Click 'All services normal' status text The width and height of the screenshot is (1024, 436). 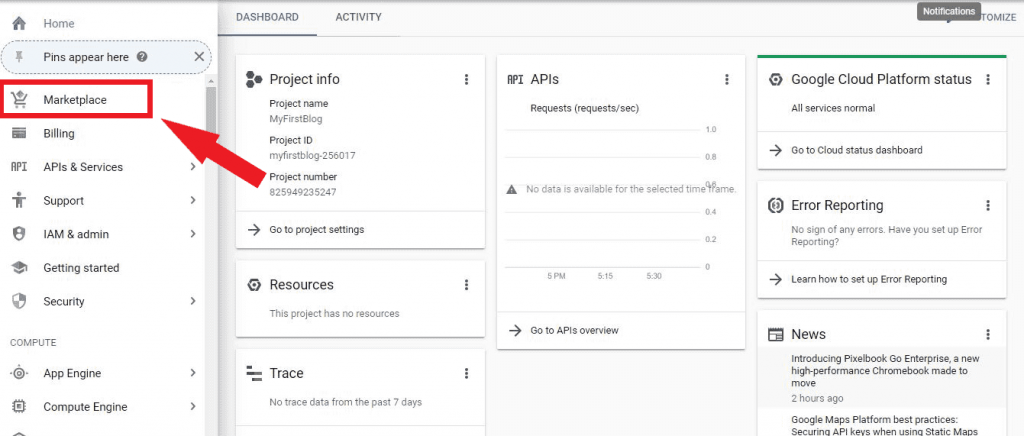pos(833,108)
